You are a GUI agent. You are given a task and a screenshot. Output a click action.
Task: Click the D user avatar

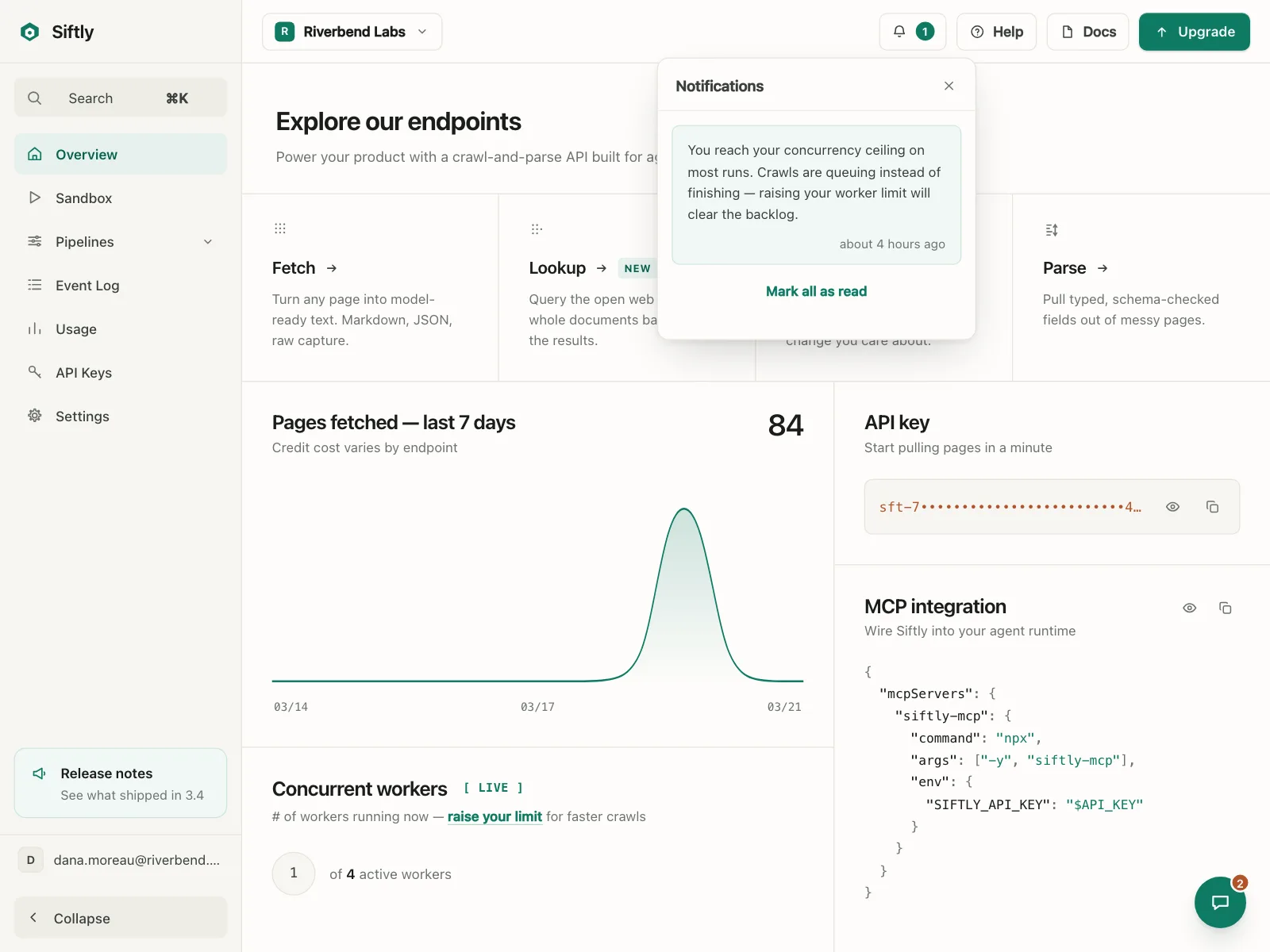point(31,860)
